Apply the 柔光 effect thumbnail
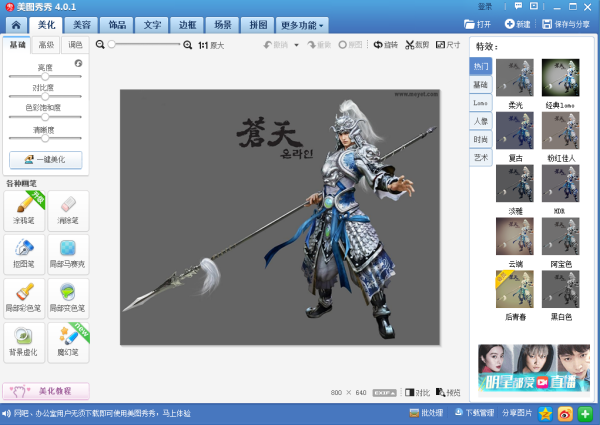 pos(515,78)
